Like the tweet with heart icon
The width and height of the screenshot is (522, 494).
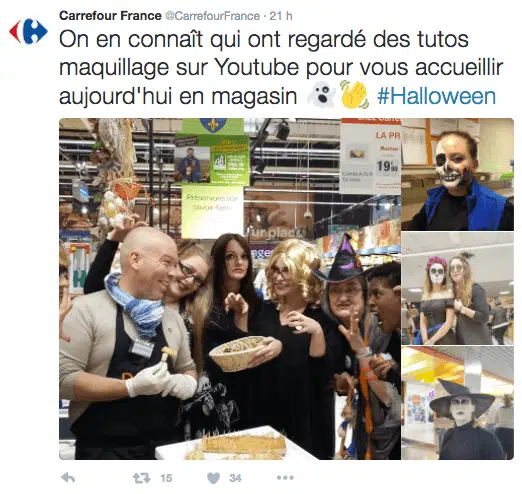coord(213,478)
